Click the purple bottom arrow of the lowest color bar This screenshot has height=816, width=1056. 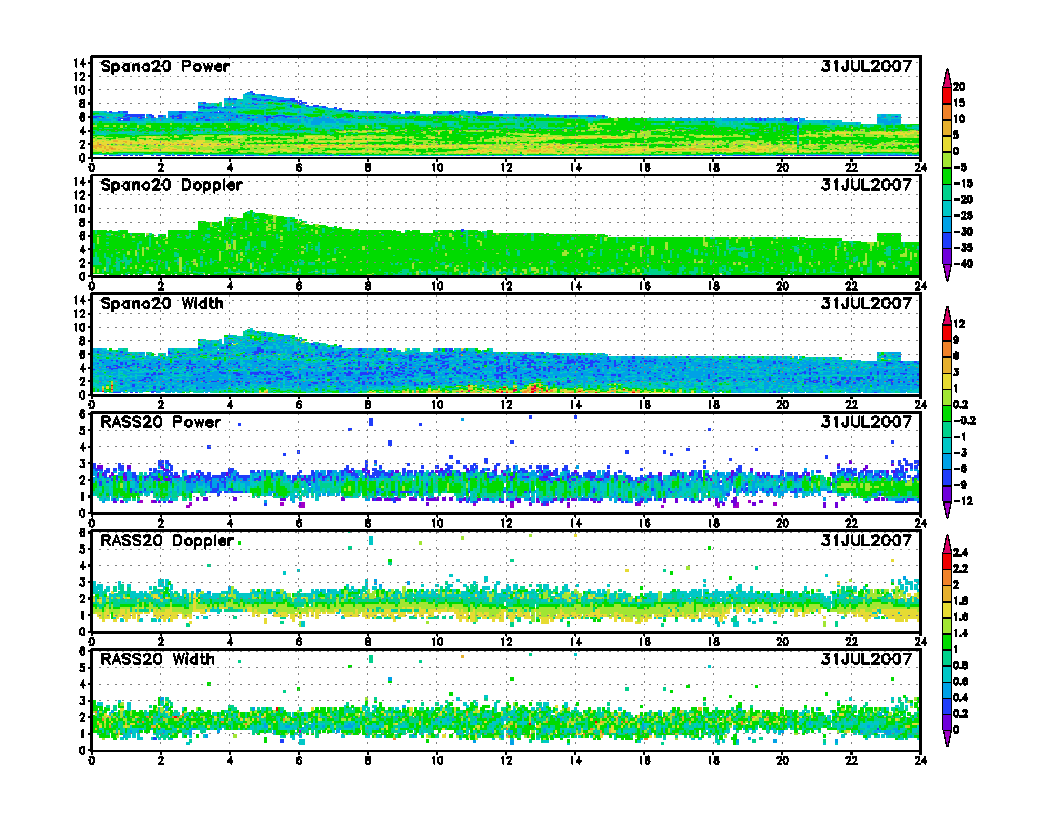point(947,739)
